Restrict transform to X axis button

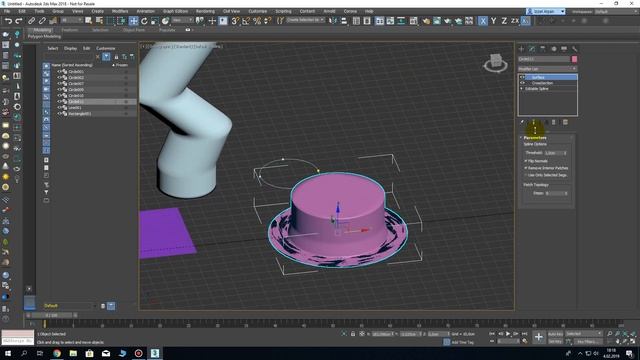click(483, 20)
